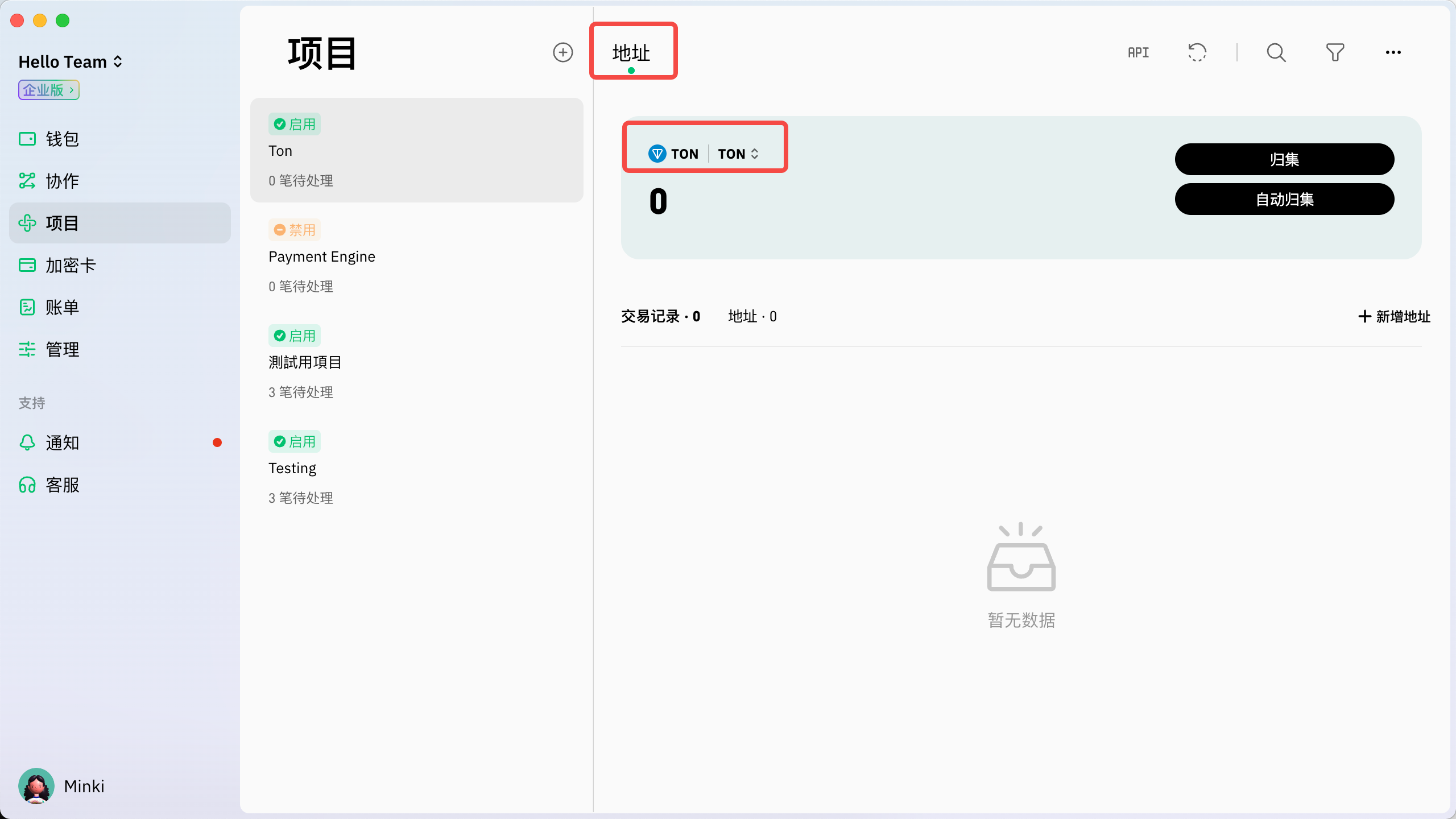Open Minki's profile avatar

(x=36, y=786)
